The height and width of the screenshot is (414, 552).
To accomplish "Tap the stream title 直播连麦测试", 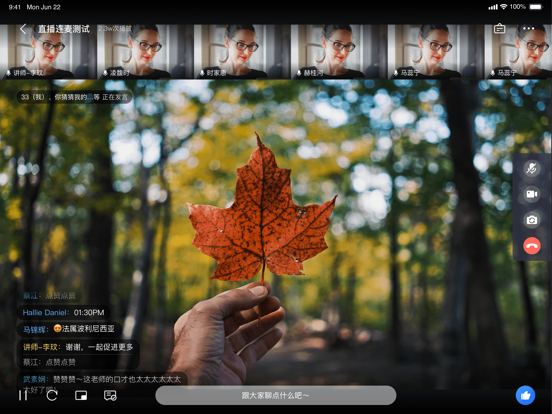I will point(64,29).
